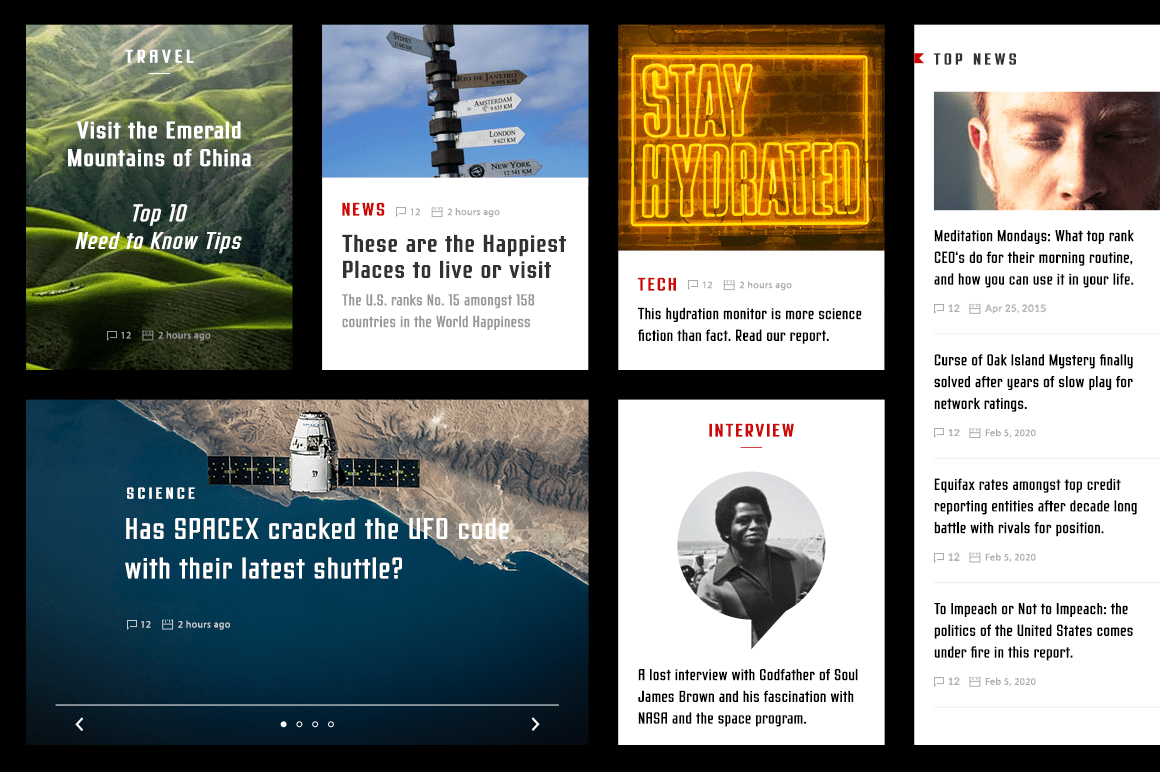Click the Top 10 Need to Know Tips text
Image resolution: width=1160 pixels, height=772 pixels.
[x=158, y=227]
